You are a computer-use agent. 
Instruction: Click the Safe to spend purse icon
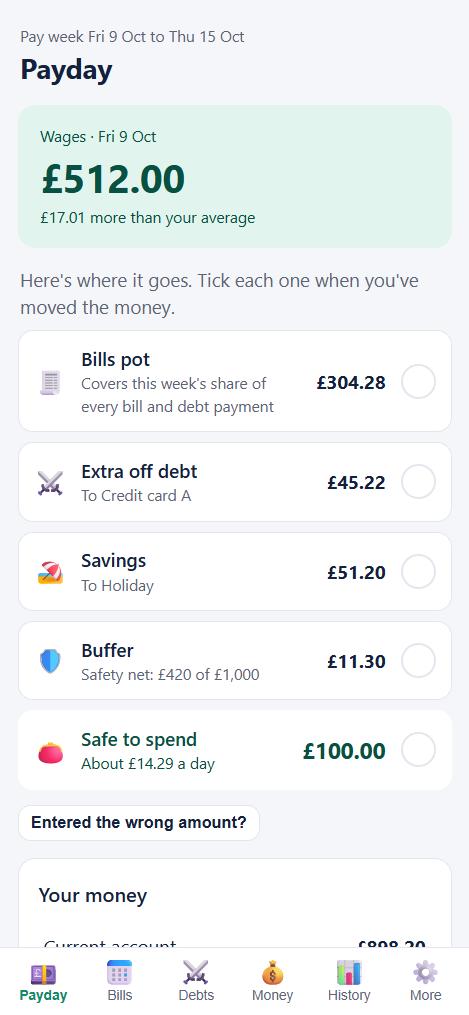(50, 751)
